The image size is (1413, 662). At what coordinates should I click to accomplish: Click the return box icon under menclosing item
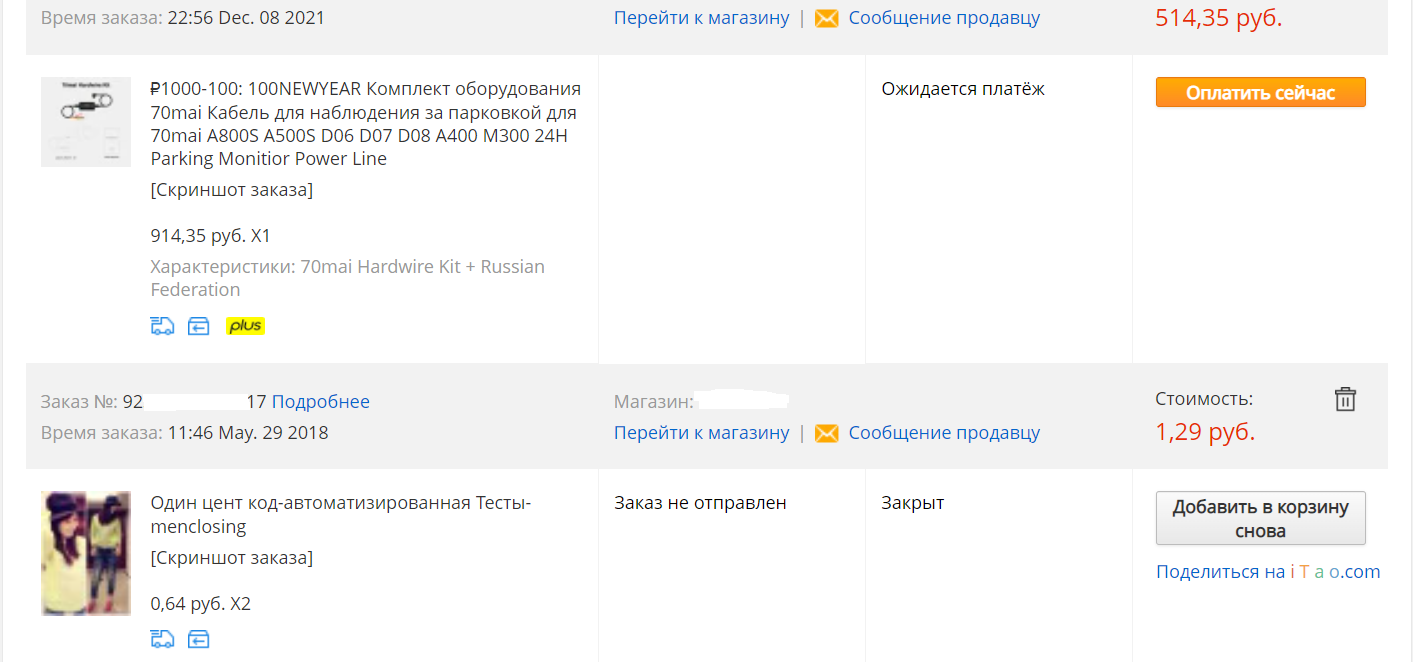[x=199, y=639]
